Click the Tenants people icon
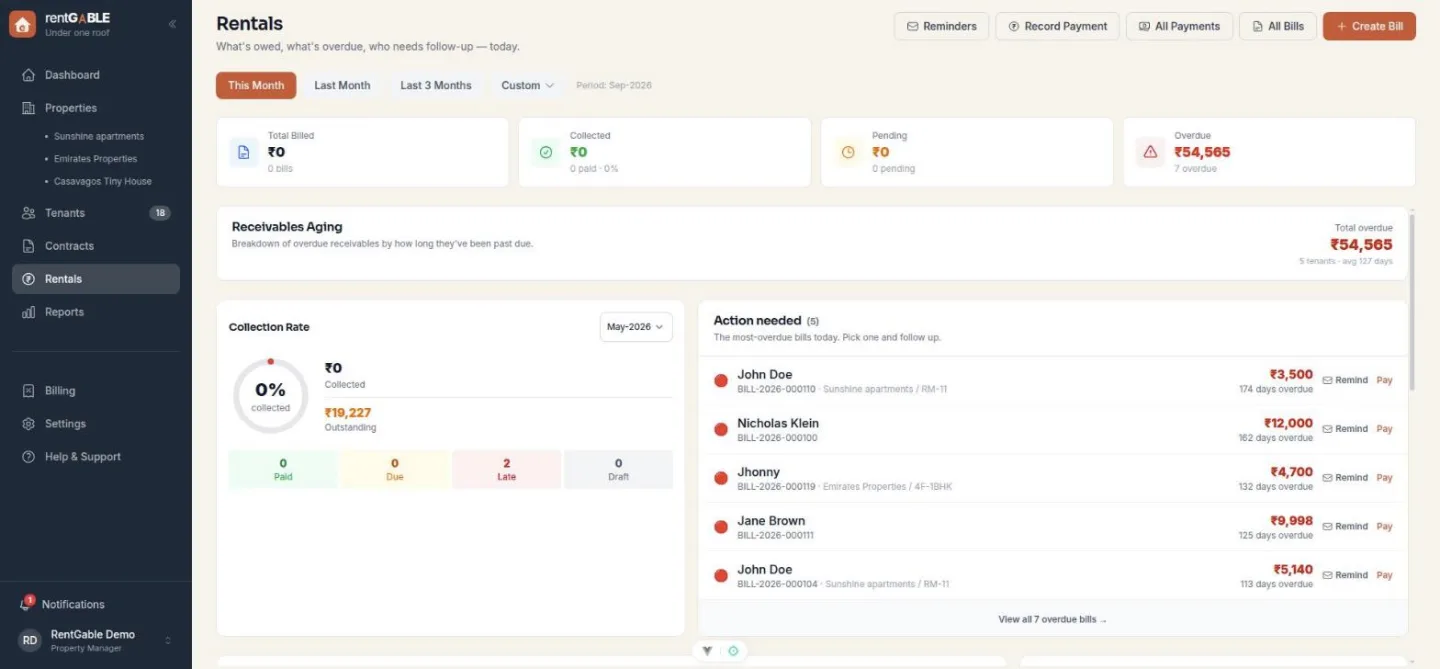Screen dimensions: 1440x669 pyautogui.click(x=28, y=213)
